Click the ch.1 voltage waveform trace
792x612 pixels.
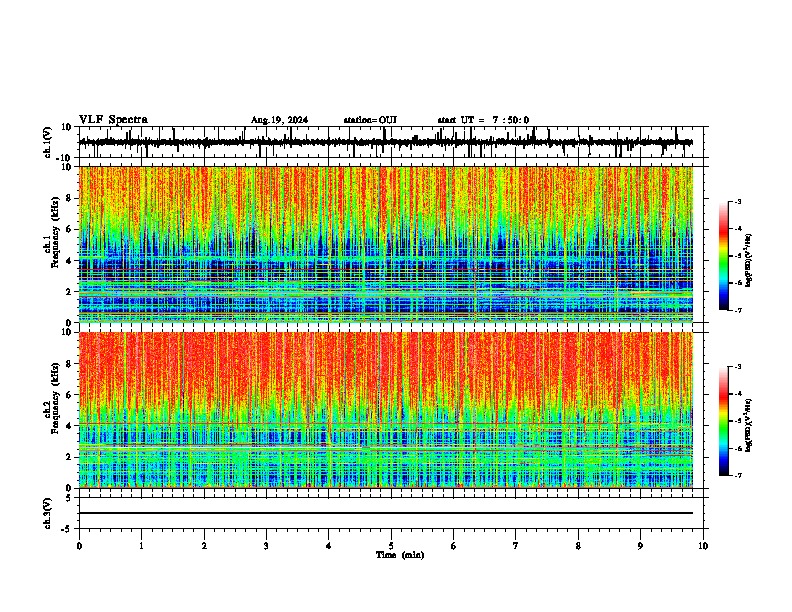point(385,142)
